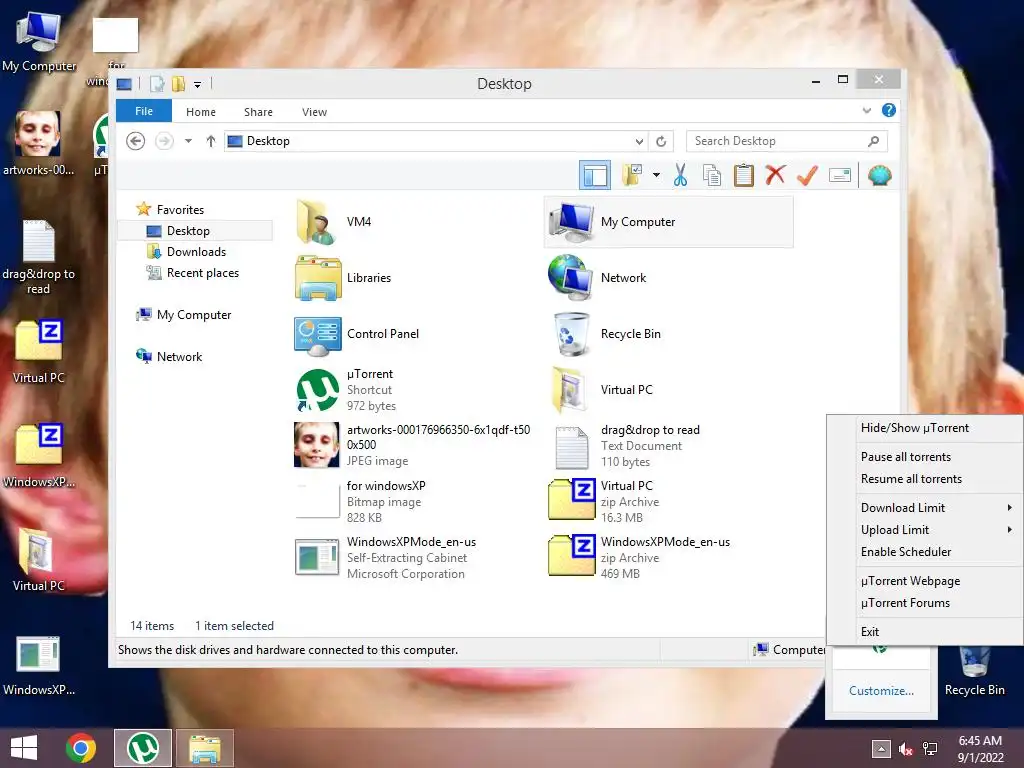Choose Pause all torrents
Screen dimensions: 1024x768
click(925, 456)
